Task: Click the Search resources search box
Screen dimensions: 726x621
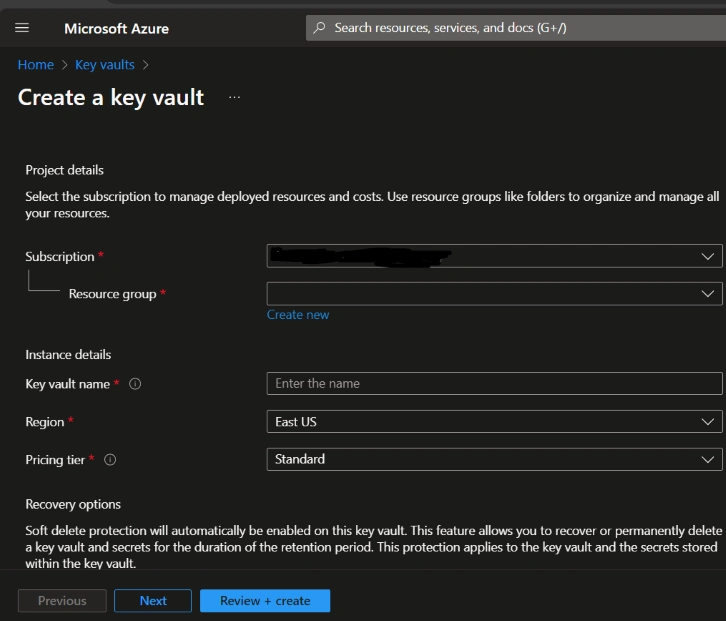Action: coord(516,28)
